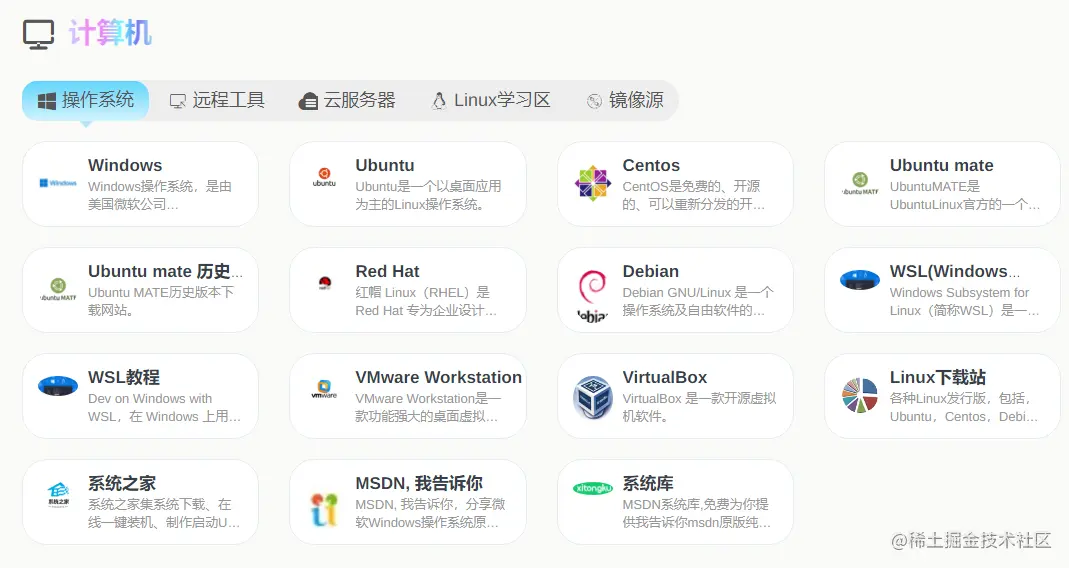This screenshot has height=568, width=1069.
Task: Click the description 'Dev on Windows with WSL…'
Action: 164,407
